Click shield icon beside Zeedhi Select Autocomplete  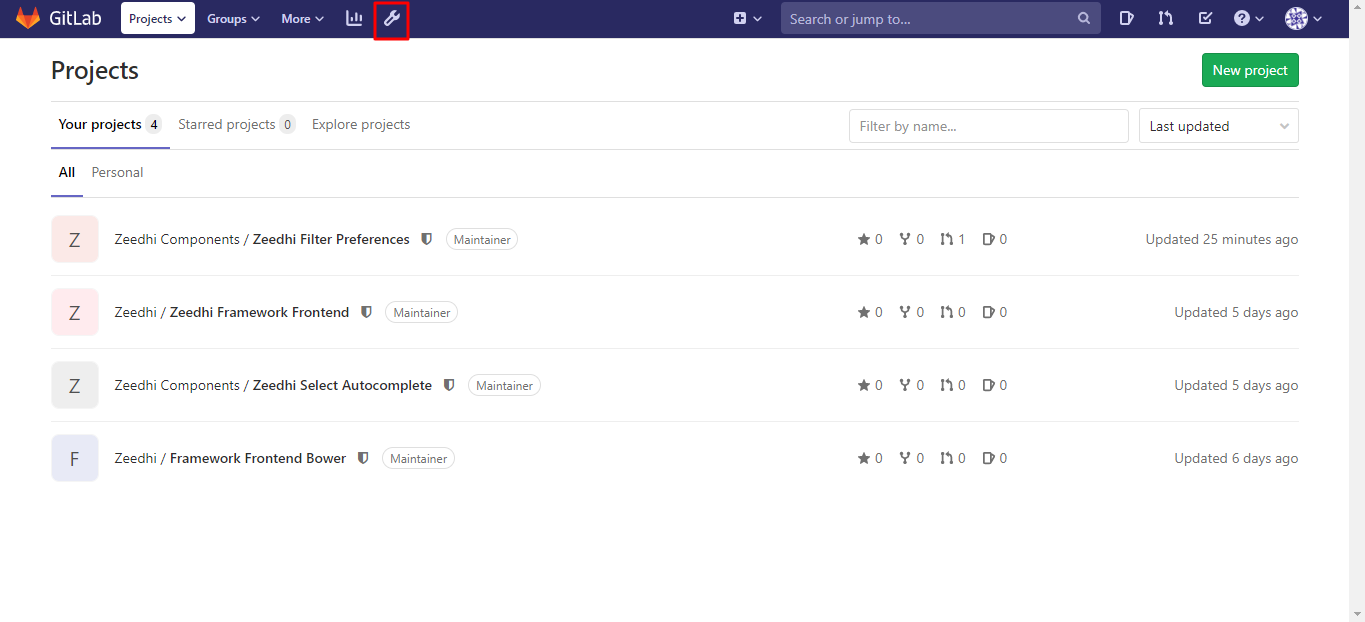(x=449, y=385)
